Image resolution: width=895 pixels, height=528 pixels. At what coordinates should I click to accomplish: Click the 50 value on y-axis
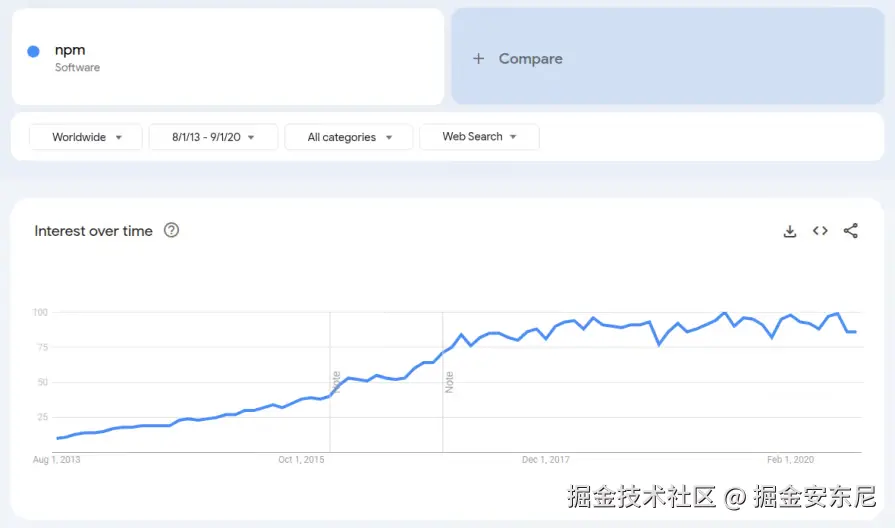(42, 382)
